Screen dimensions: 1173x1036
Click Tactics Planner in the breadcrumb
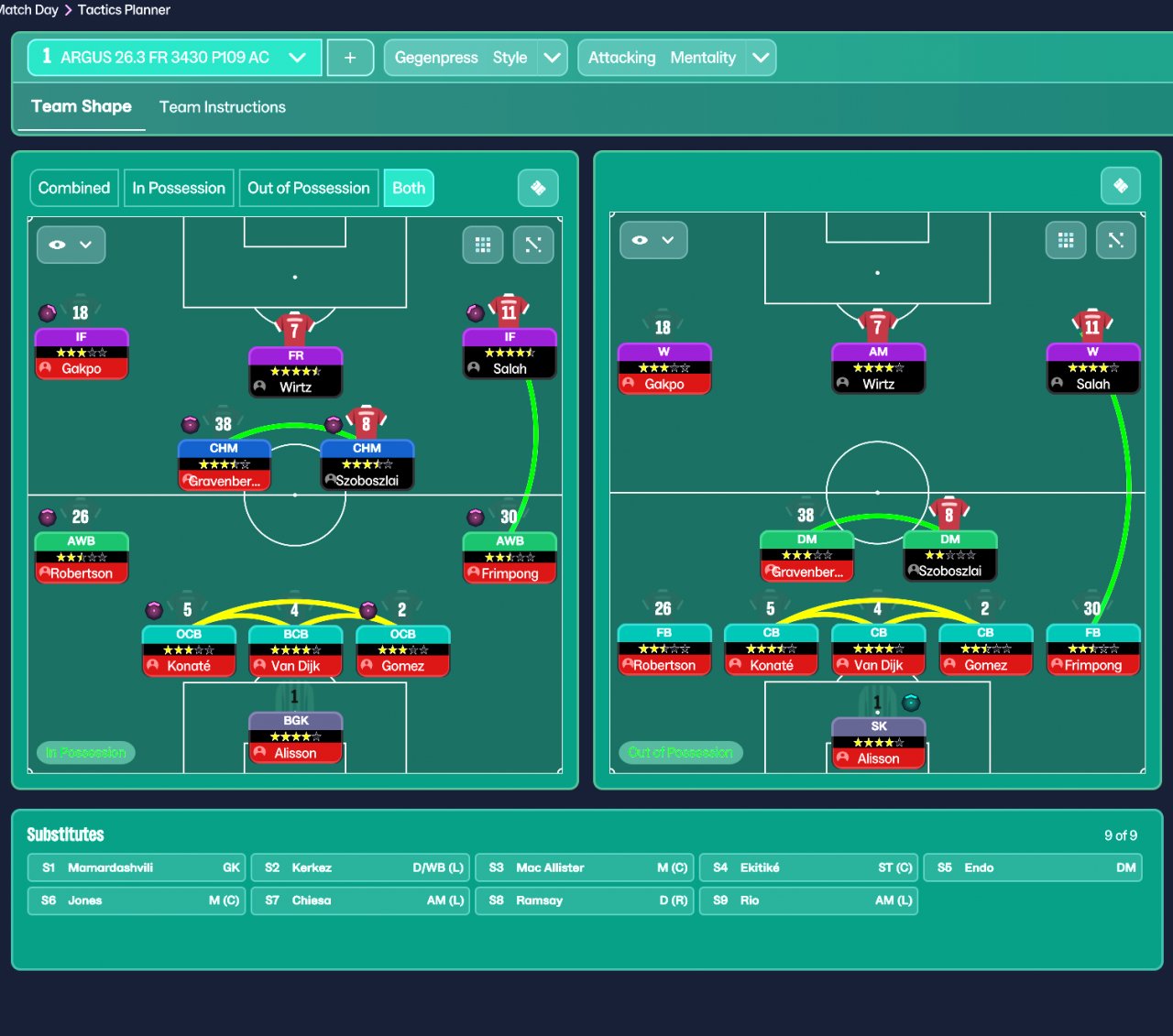(124, 9)
